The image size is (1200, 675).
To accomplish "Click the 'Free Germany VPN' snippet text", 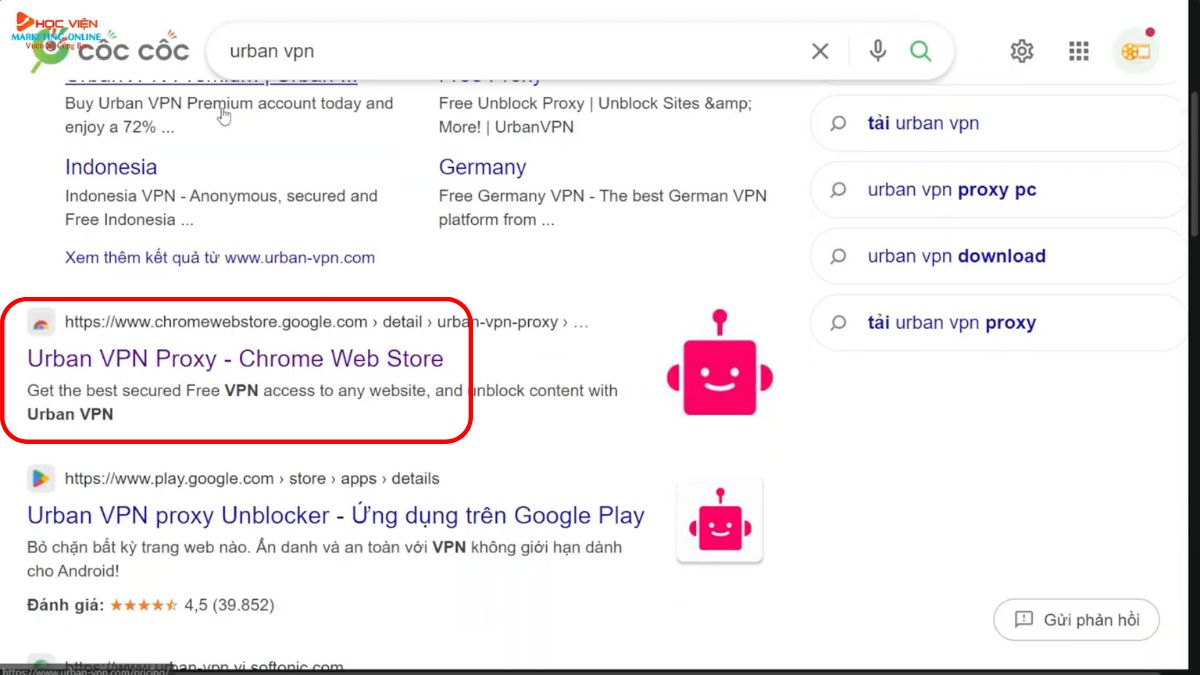I will click(603, 208).
